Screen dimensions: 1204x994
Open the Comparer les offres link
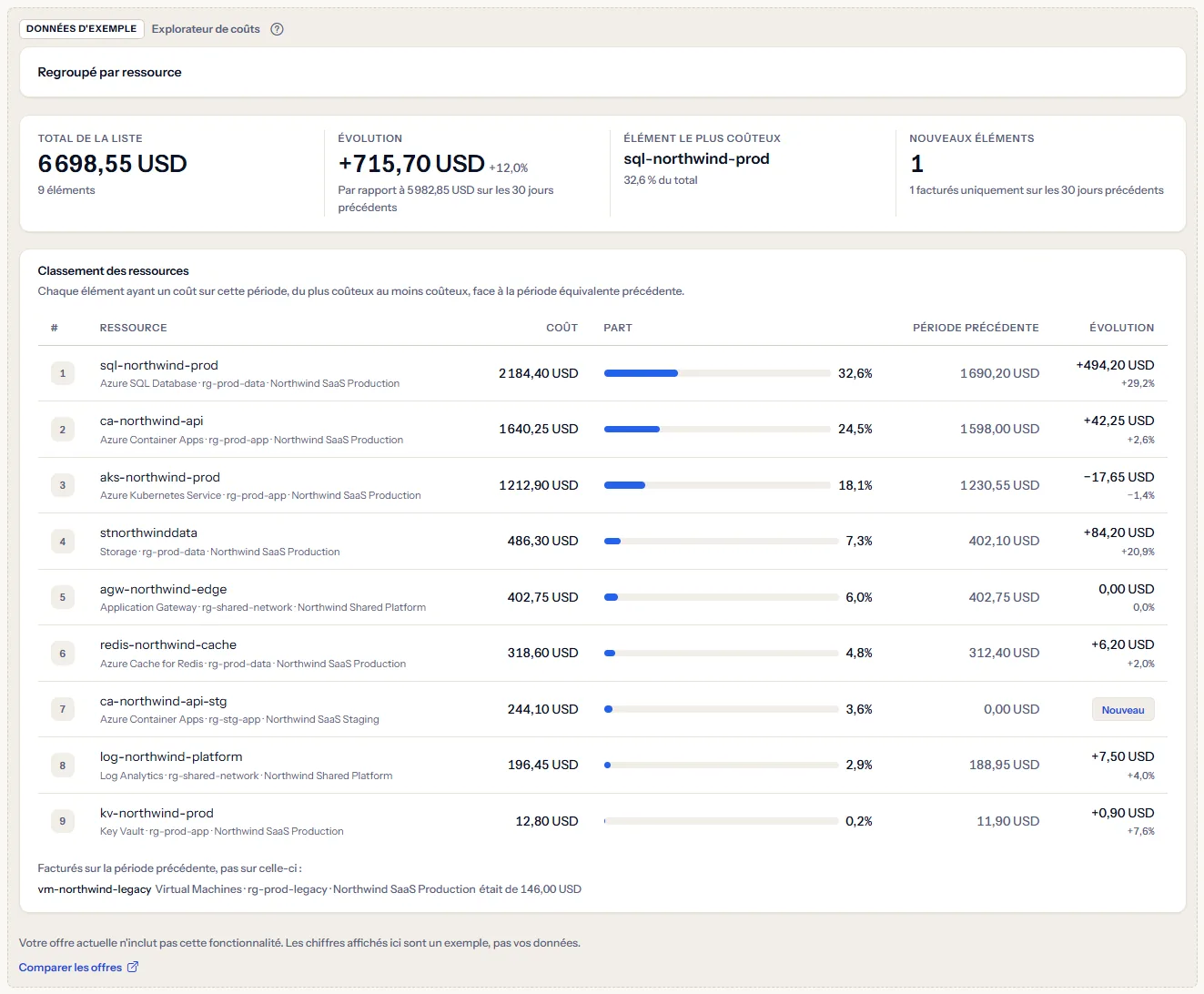78,967
